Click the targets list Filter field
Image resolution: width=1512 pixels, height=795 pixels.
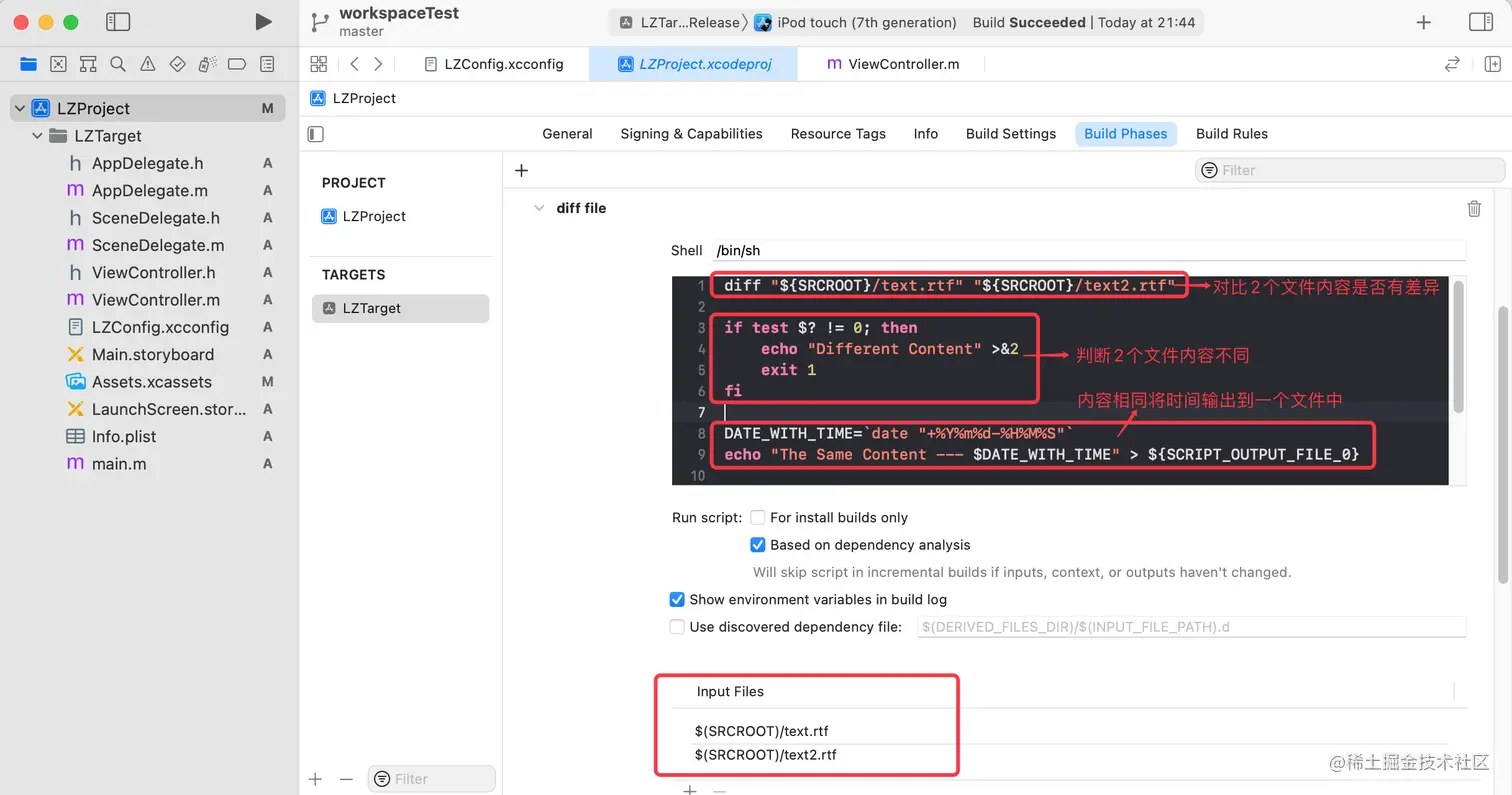(431, 779)
